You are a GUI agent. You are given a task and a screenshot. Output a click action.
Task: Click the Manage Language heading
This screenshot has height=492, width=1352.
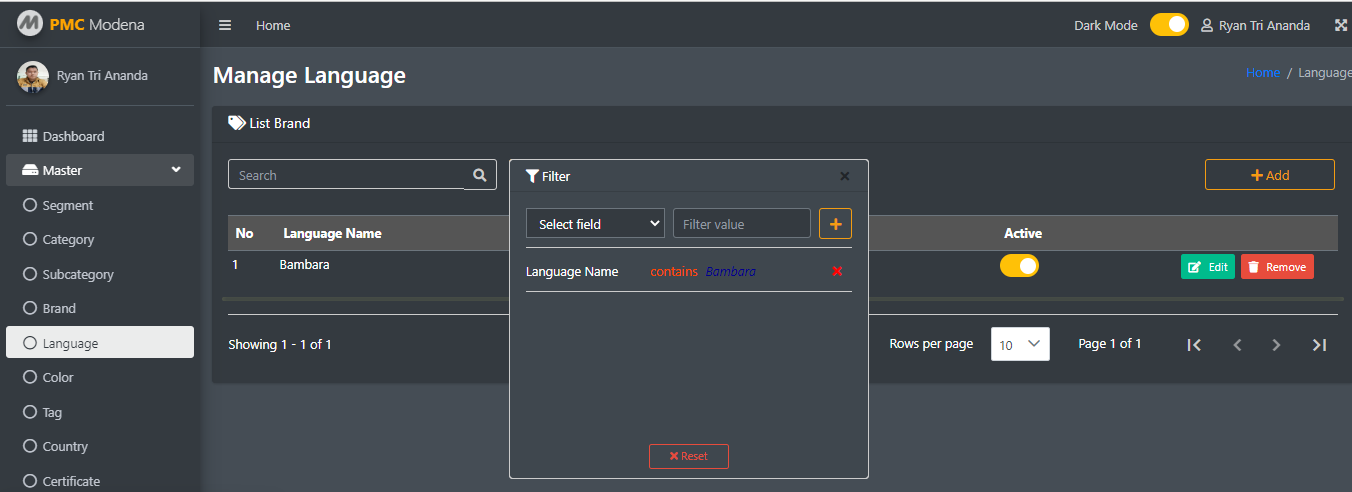[309, 75]
